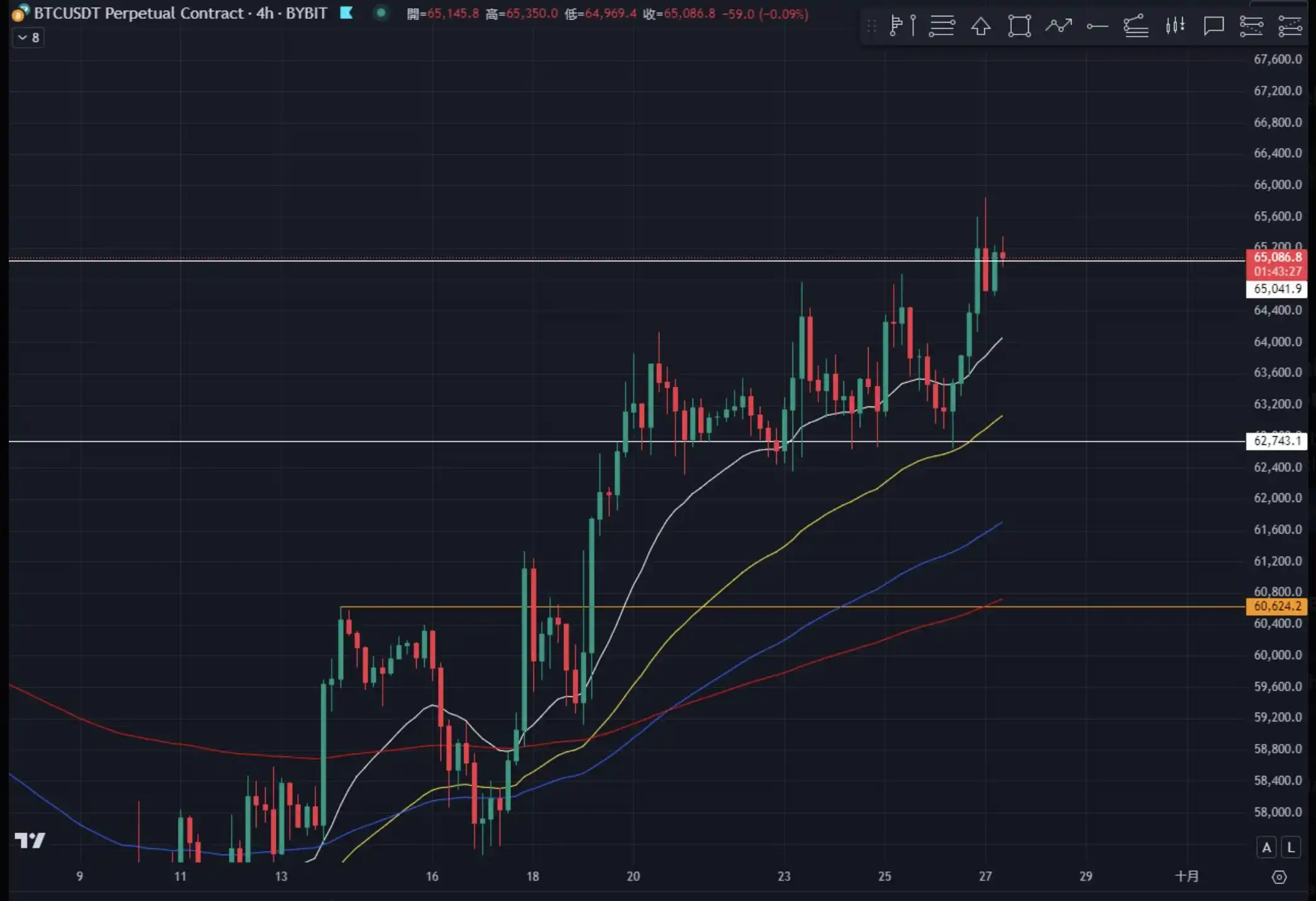Click BTCUSDT Perpetual Contract symbol title
The width and height of the screenshot is (1316, 901).
click(x=138, y=13)
